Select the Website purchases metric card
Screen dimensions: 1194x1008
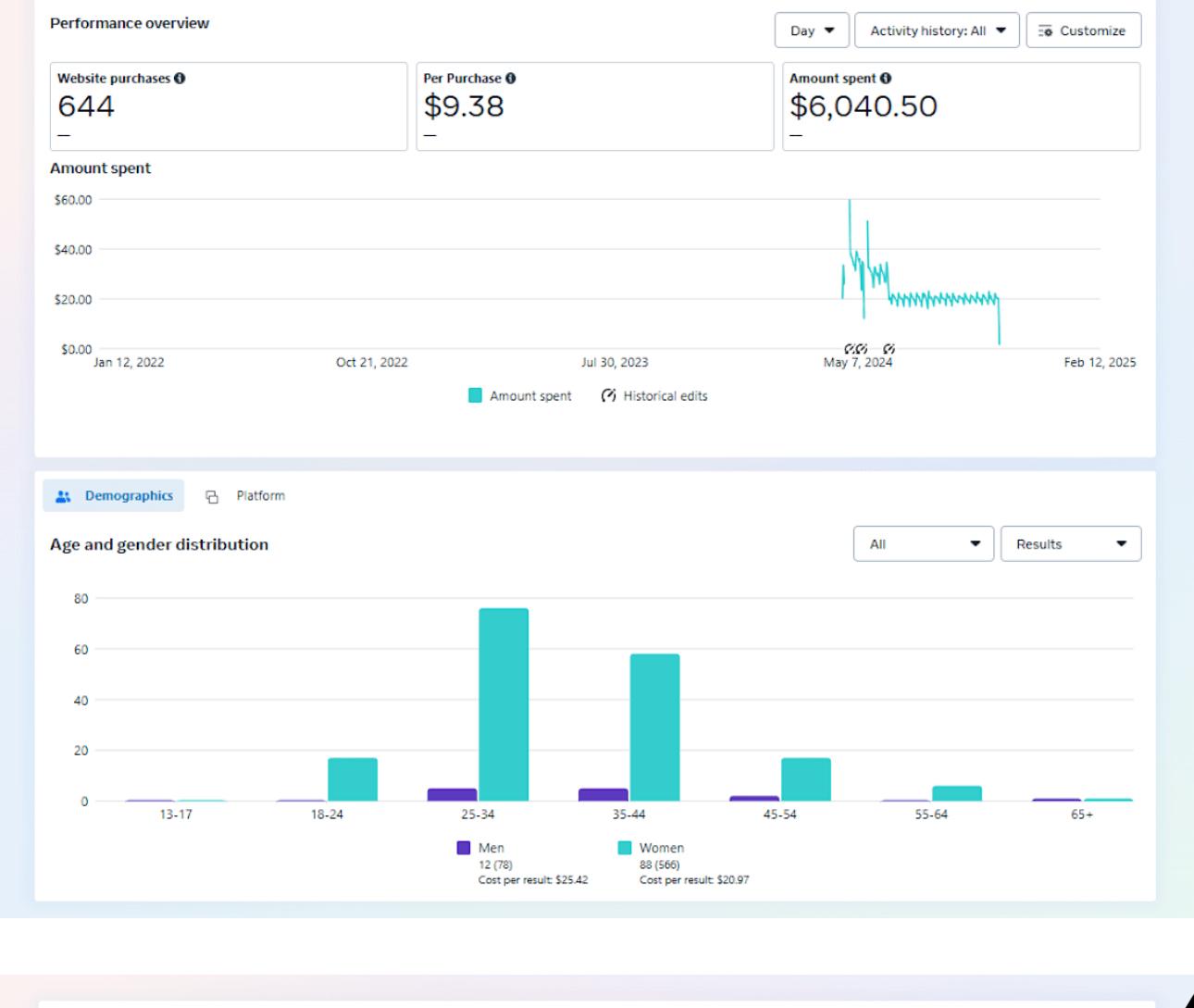tap(229, 106)
